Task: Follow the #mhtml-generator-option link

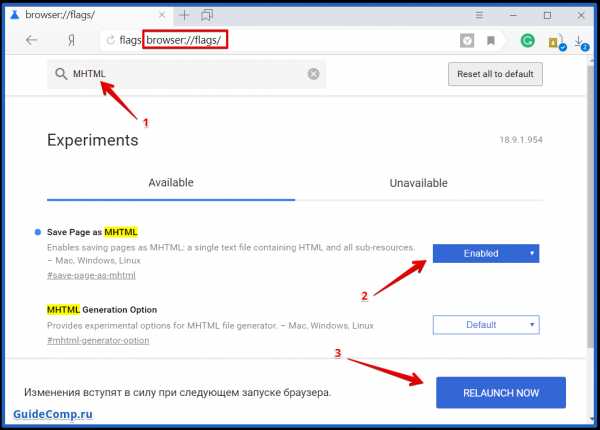Action: (x=98, y=340)
